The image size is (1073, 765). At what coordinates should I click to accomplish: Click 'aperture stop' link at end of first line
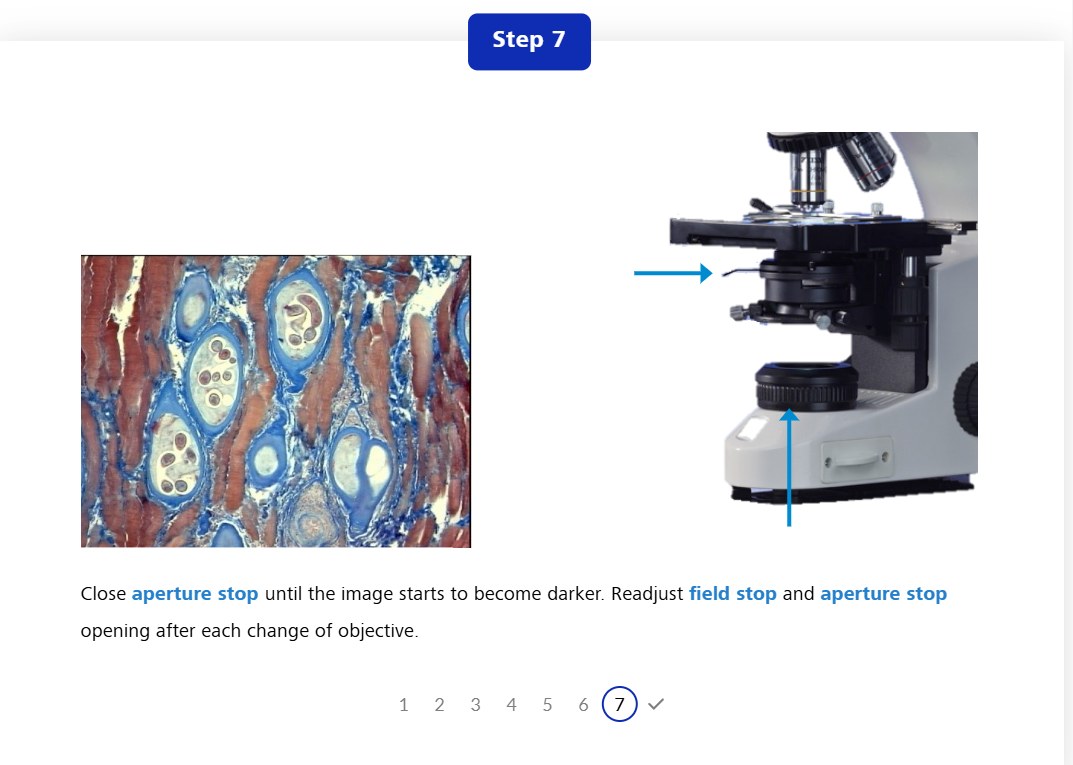883,594
